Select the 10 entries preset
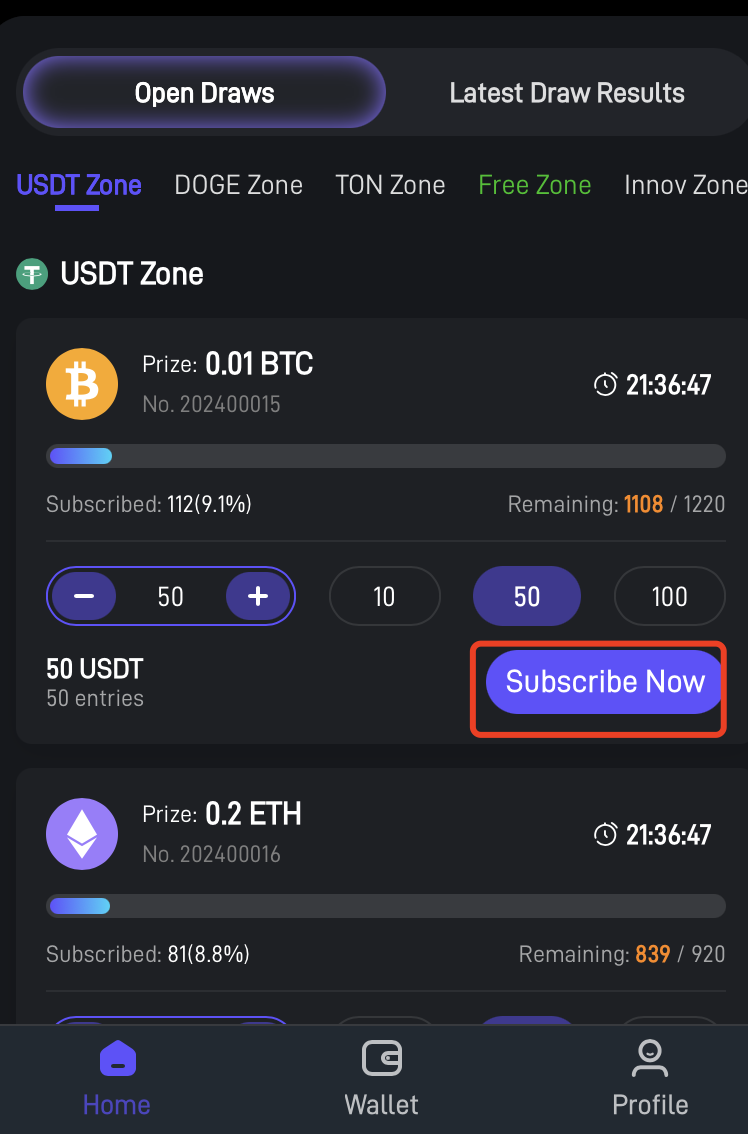This screenshot has height=1134, width=748. click(384, 597)
